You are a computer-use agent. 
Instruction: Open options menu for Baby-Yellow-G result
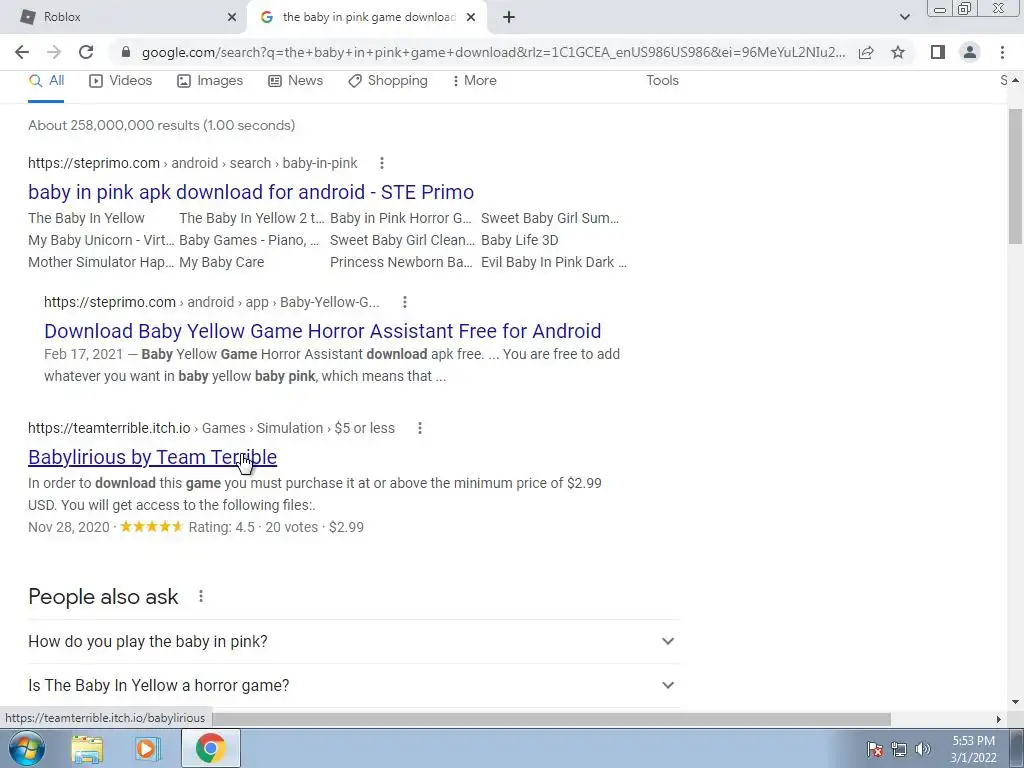tap(405, 302)
